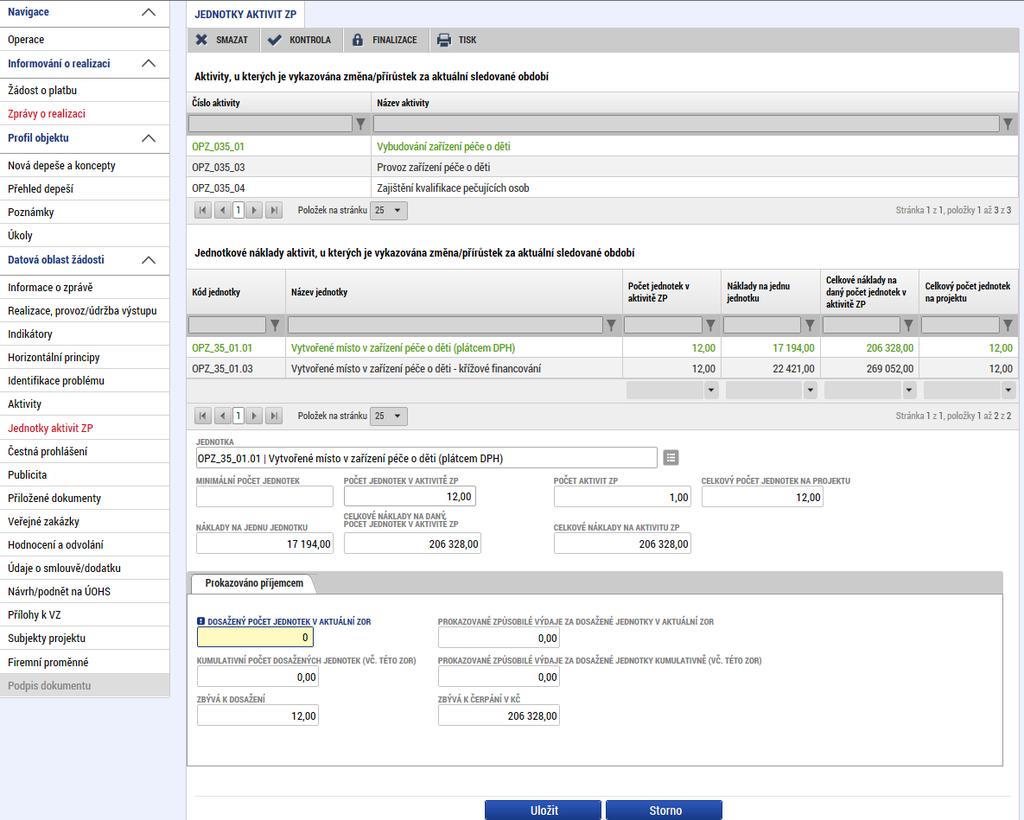The image size is (1024, 820).
Task: Open Horizontální principy menu item
Action: pos(84,357)
